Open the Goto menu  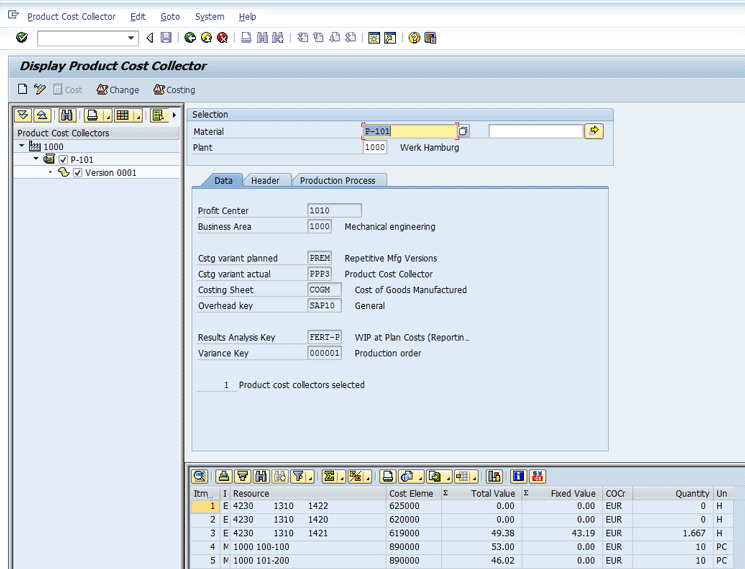(170, 17)
